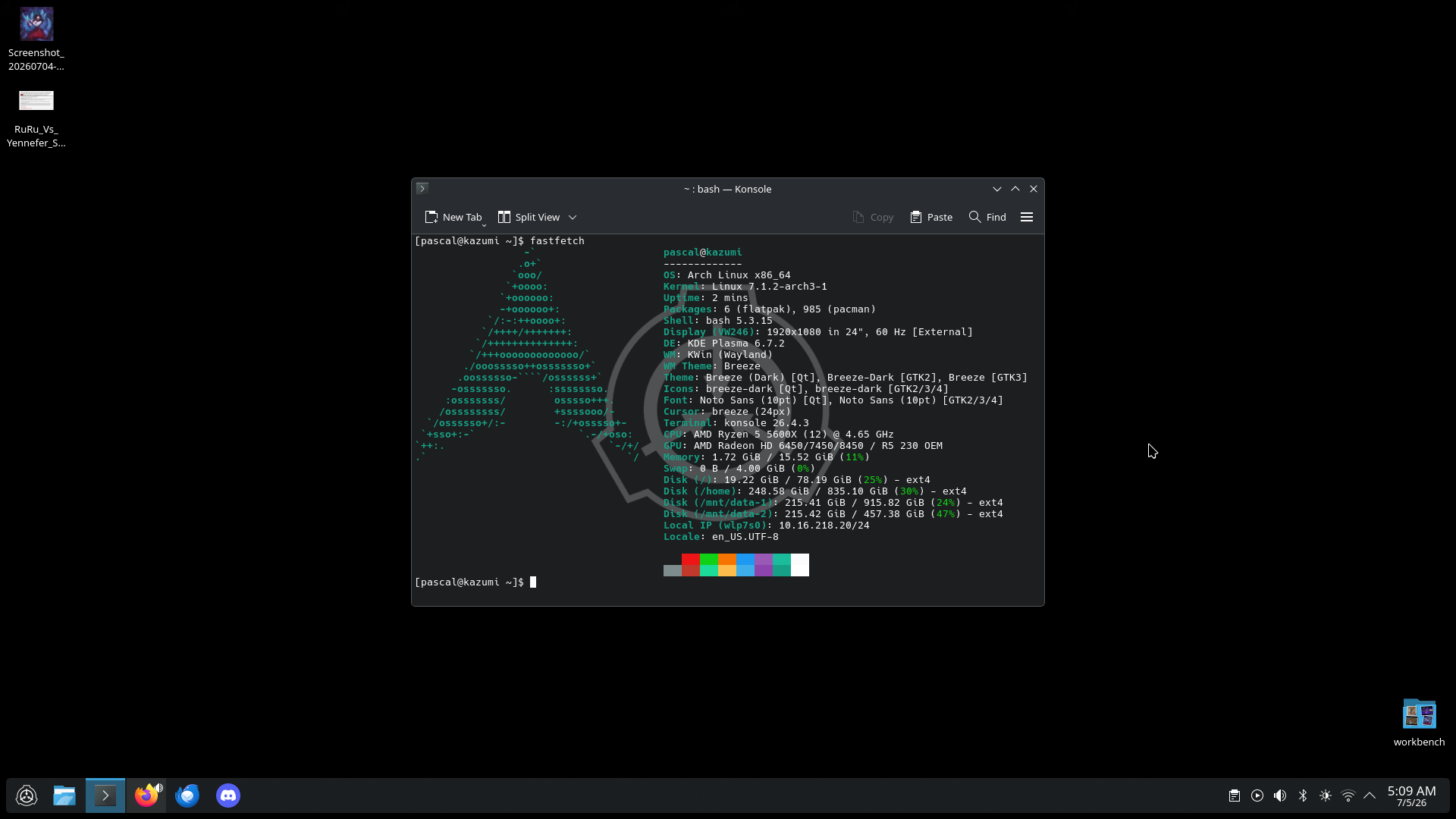Select the workbench desktop folder

(1419, 723)
